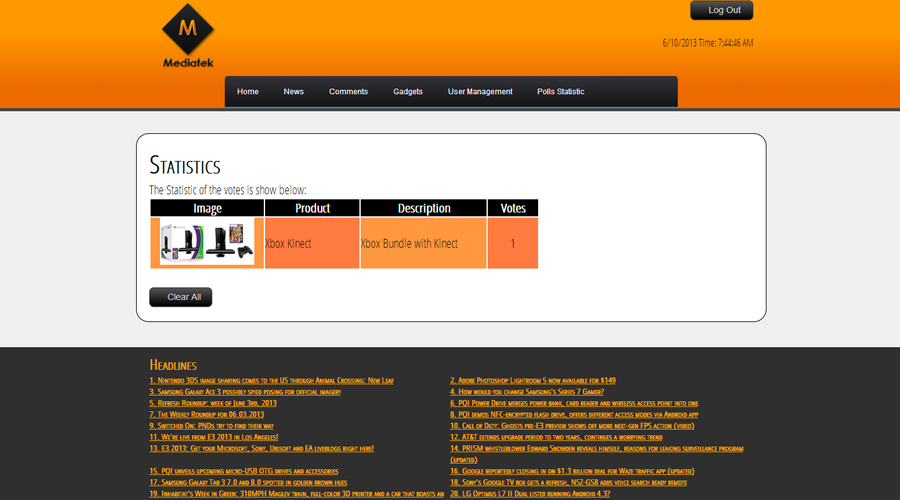Open headline 4 about Samsung's Series 7 Gamer
The width and height of the screenshot is (900, 500).
tap(527, 392)
